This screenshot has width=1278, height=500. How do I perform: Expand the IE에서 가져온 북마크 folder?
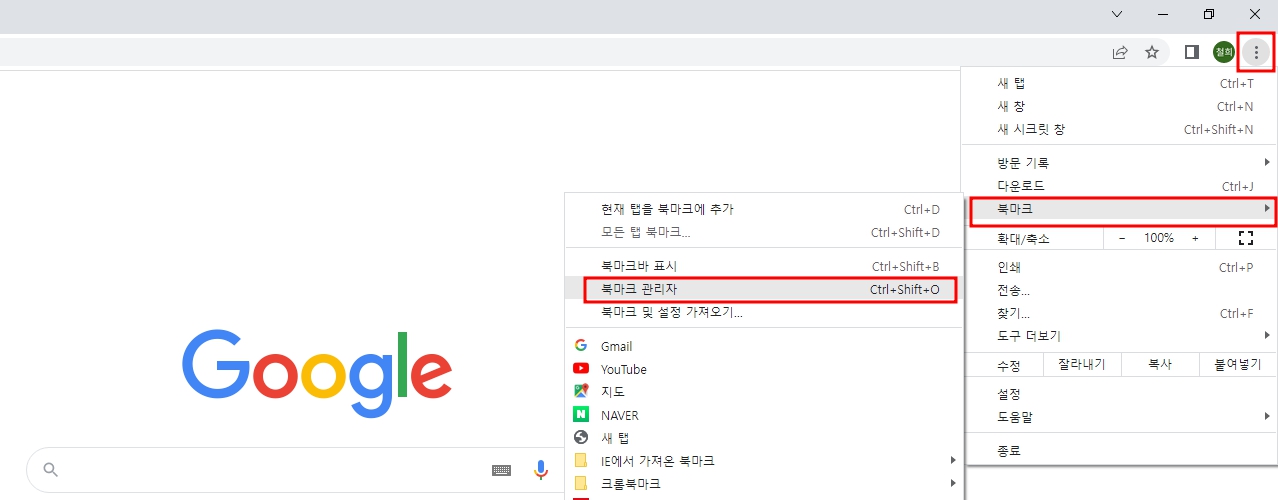(763, 461)
